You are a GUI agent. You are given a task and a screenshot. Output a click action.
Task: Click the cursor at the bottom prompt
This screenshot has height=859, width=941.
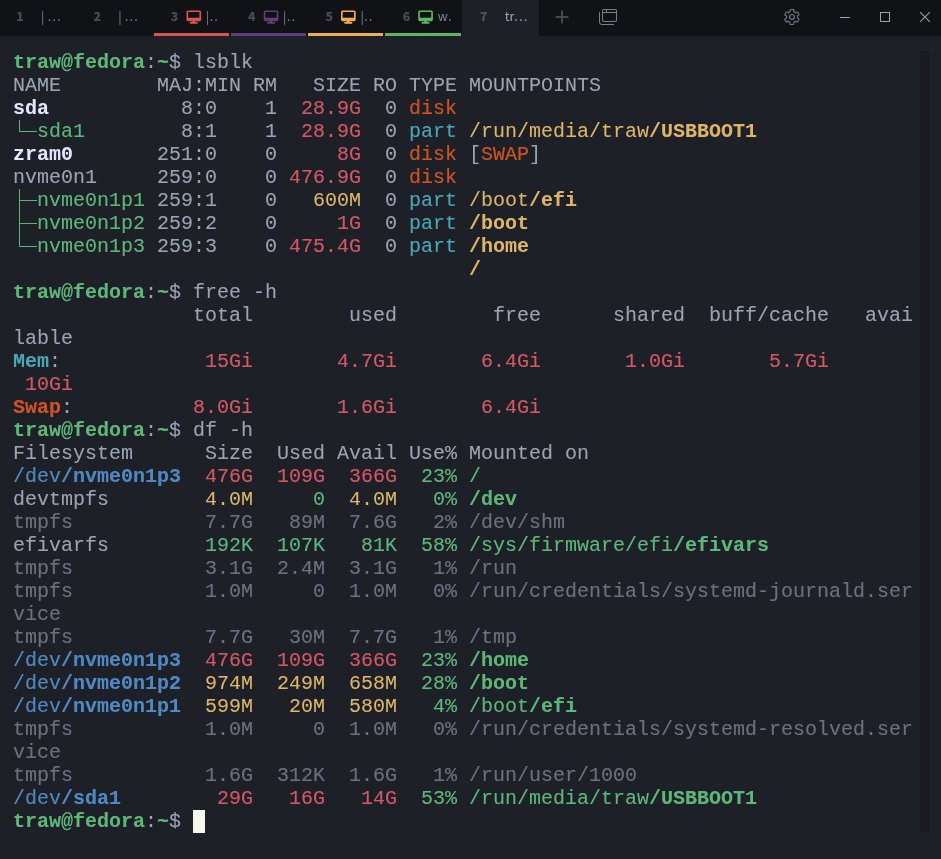click(x=199, y=821)
